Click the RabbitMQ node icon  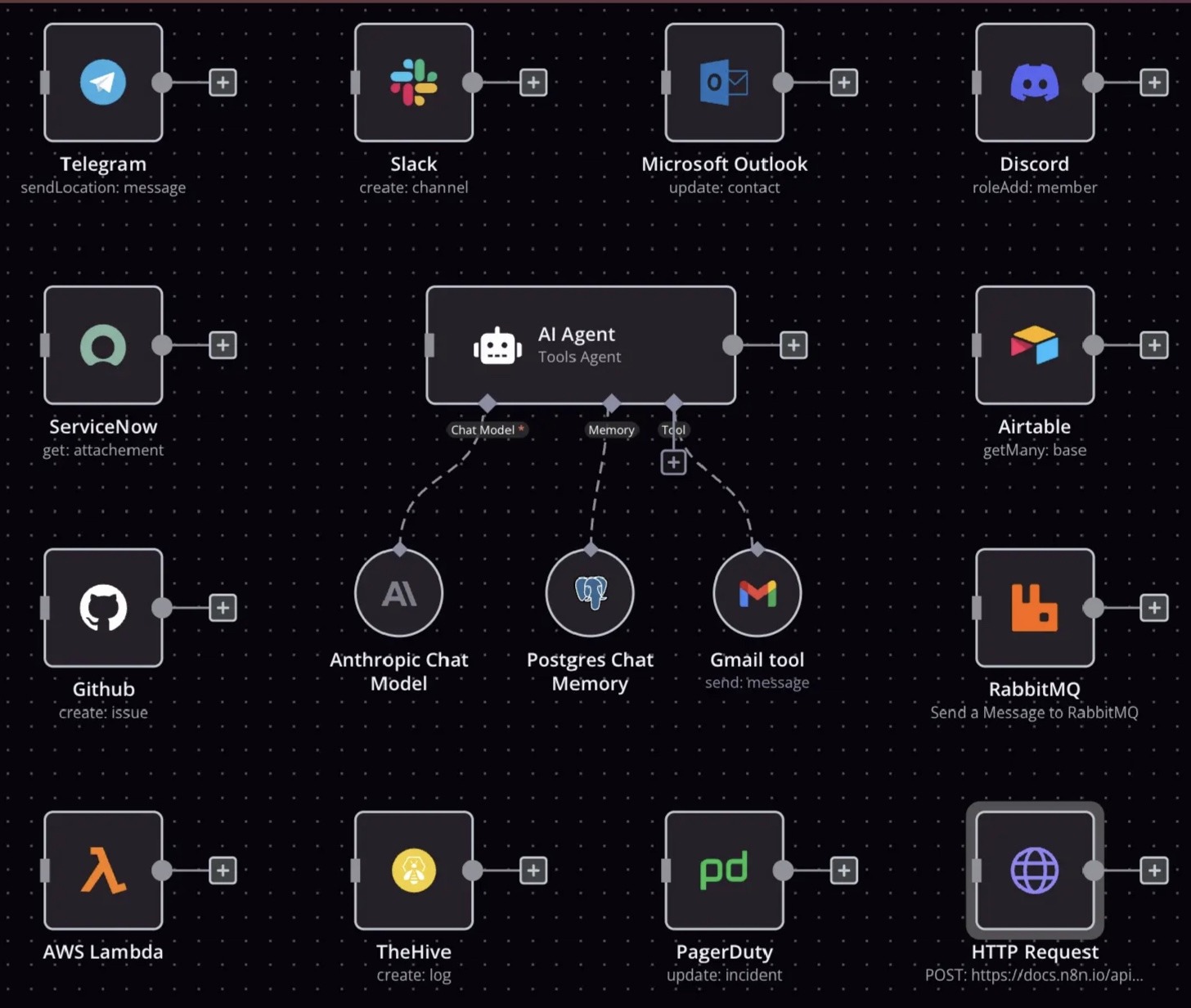[1035, 608]
